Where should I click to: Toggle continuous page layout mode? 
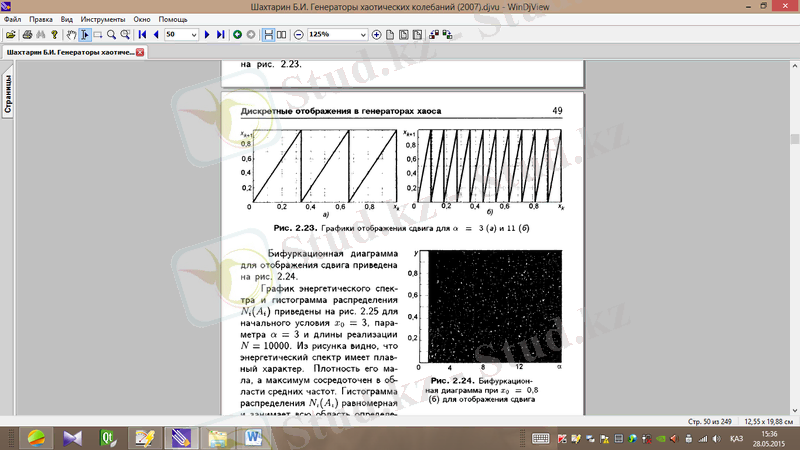tap(267, 34)
